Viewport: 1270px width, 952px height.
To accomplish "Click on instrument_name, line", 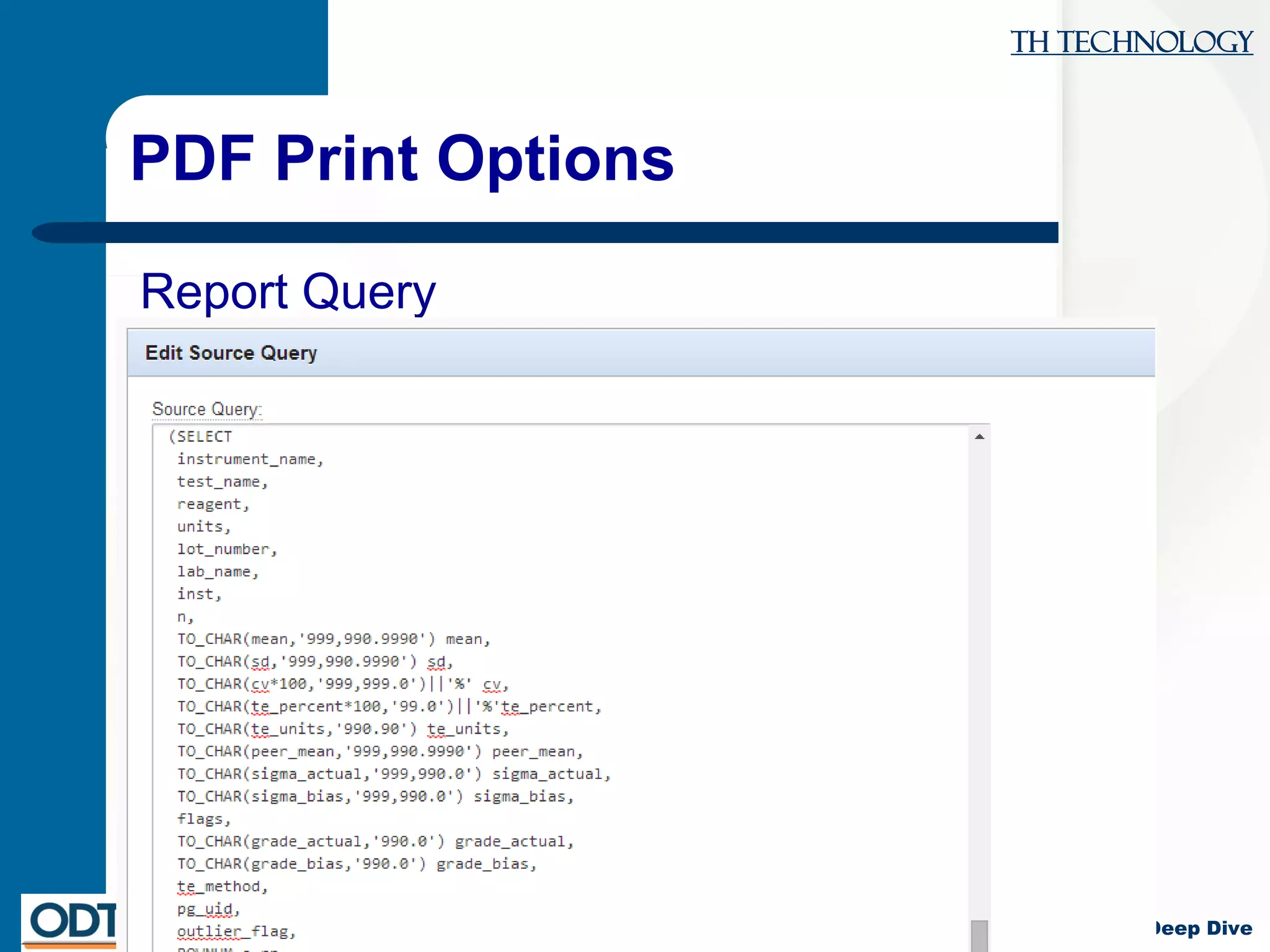I will click(251, 459).
